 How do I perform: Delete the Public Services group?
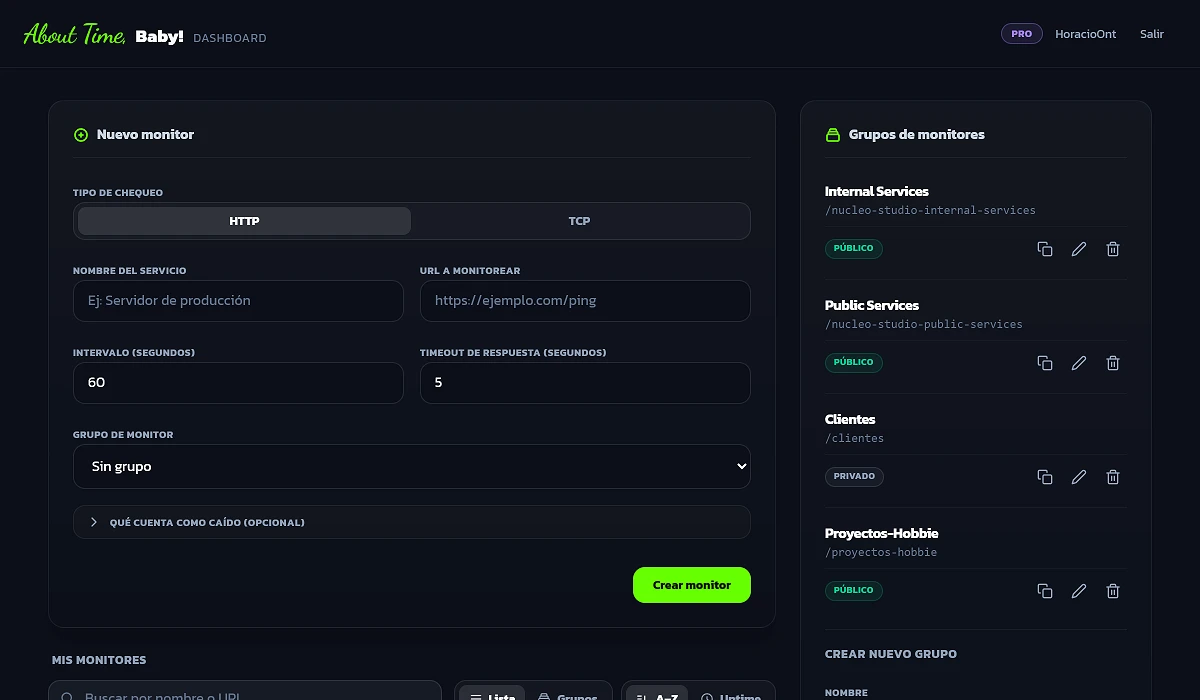1113,363
